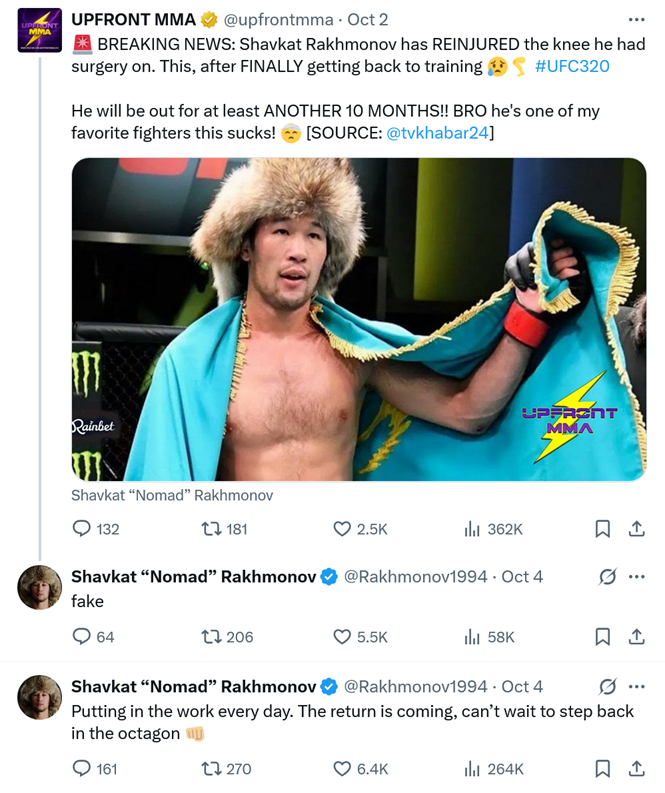The width and height of the screenshot is (665, 793).
Task: Open the Oct 2 timestamp of the post
Action: [368, 20]
